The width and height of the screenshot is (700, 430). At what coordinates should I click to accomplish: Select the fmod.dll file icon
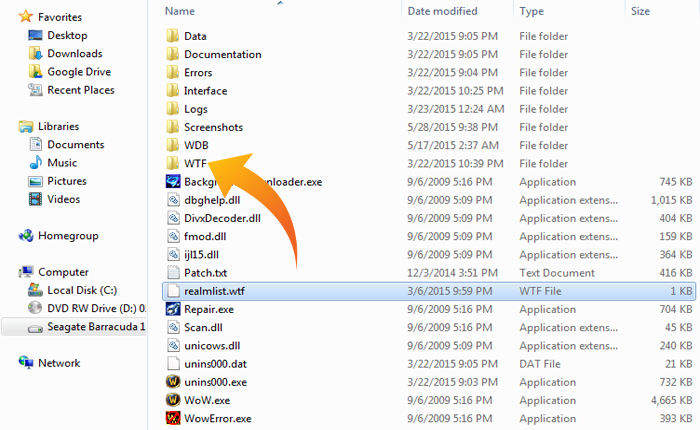pos(173,236)
